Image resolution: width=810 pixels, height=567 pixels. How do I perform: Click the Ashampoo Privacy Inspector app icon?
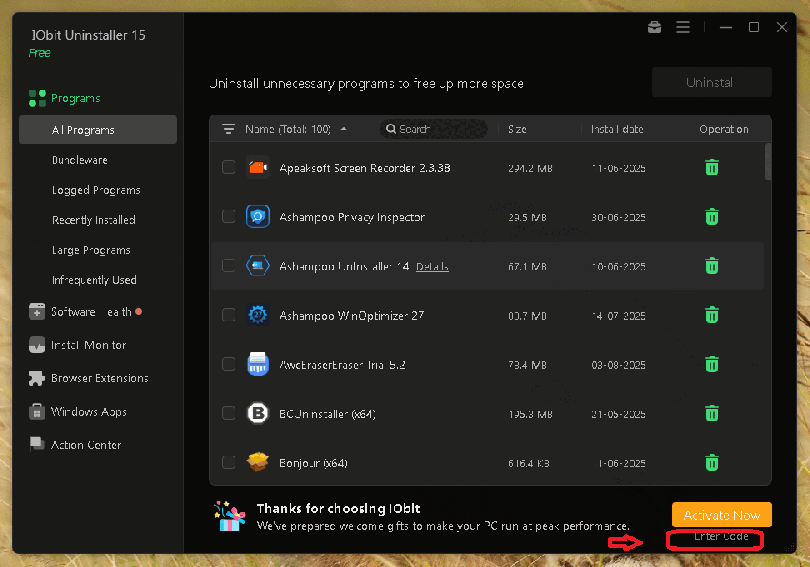(x=258, y=216)
